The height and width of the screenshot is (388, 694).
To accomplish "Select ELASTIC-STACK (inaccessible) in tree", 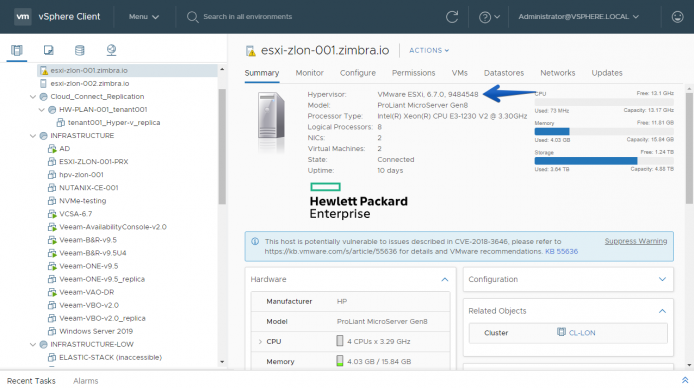I will [110, 357].
